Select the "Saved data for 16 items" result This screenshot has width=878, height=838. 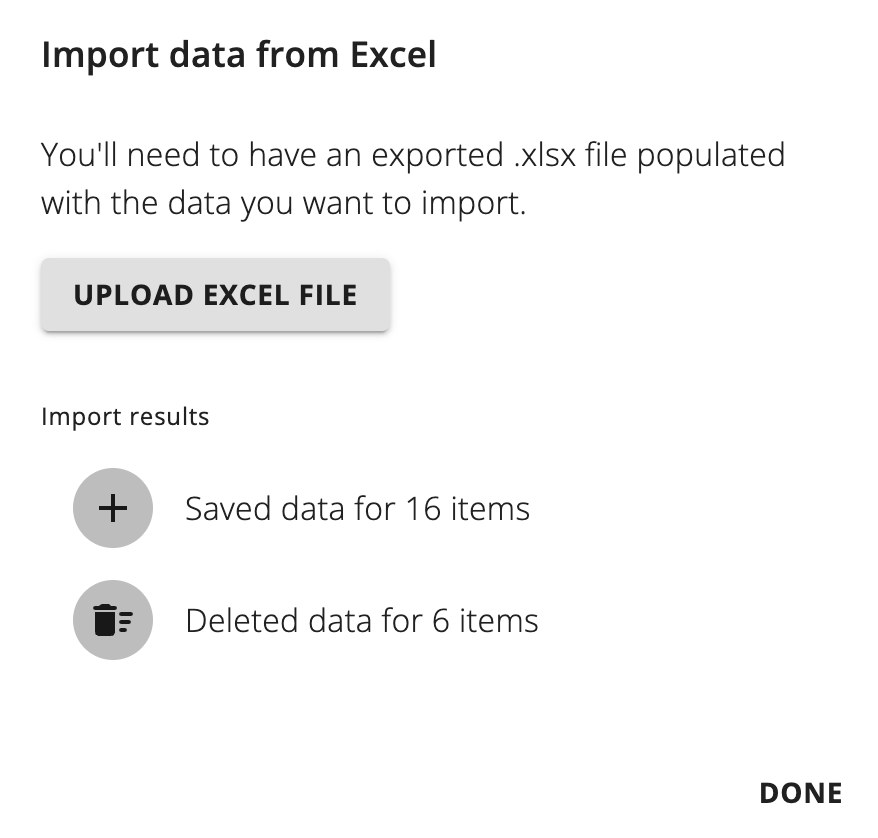click(x=357, y=509)
